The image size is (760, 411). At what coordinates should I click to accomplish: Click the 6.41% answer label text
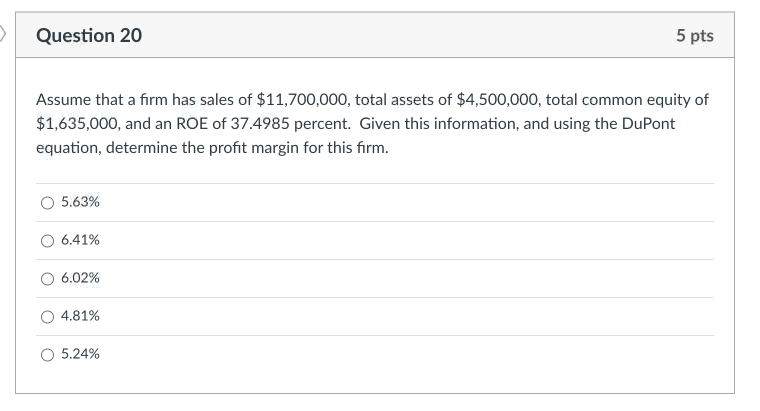click(80, 240)
